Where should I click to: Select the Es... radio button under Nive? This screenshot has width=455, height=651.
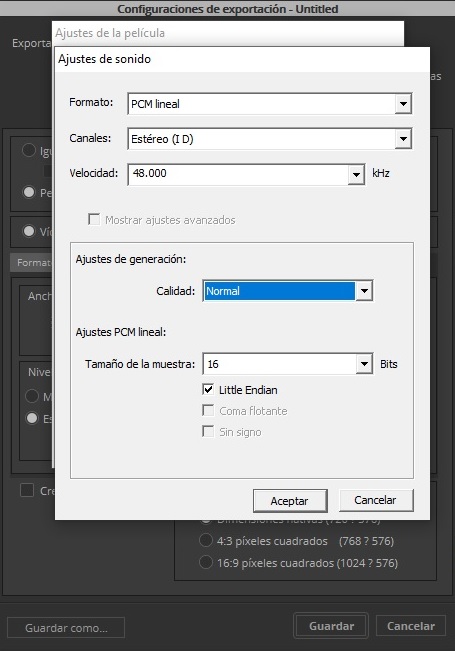[x=32, y=418]
